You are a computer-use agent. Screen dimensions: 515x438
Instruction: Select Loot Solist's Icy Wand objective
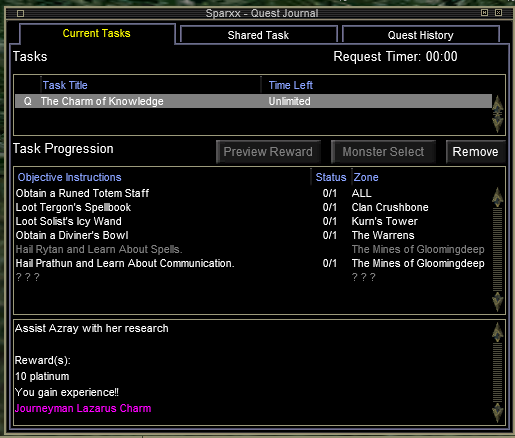click(x=68, y=221)
